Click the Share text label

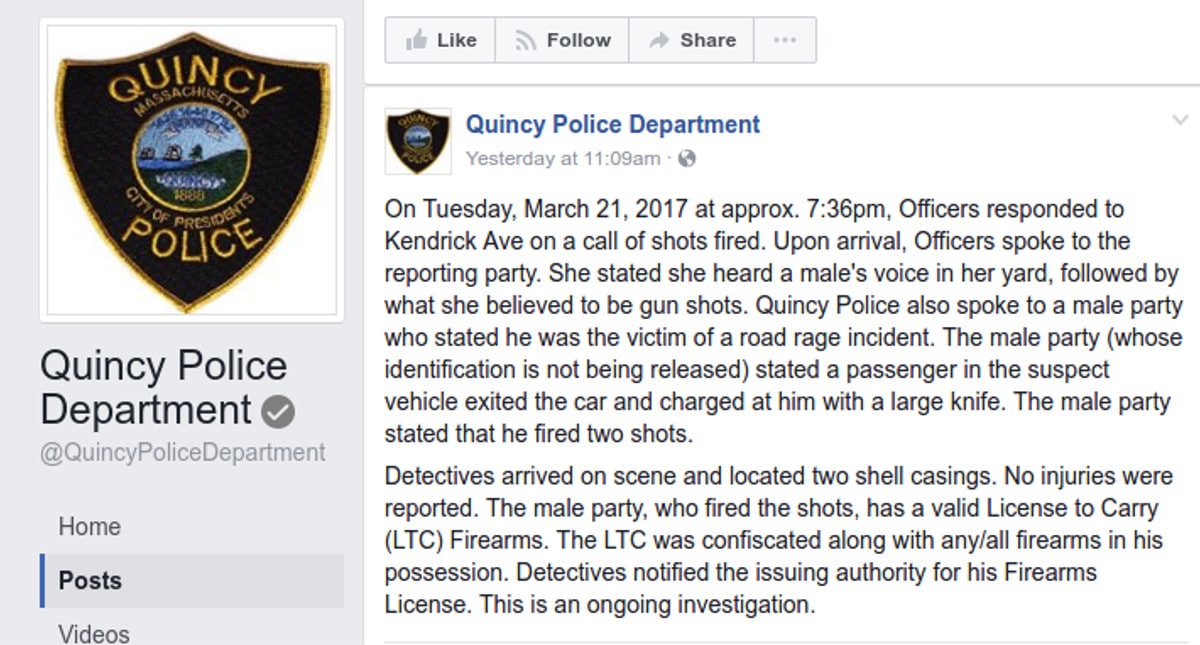(707, 40)
